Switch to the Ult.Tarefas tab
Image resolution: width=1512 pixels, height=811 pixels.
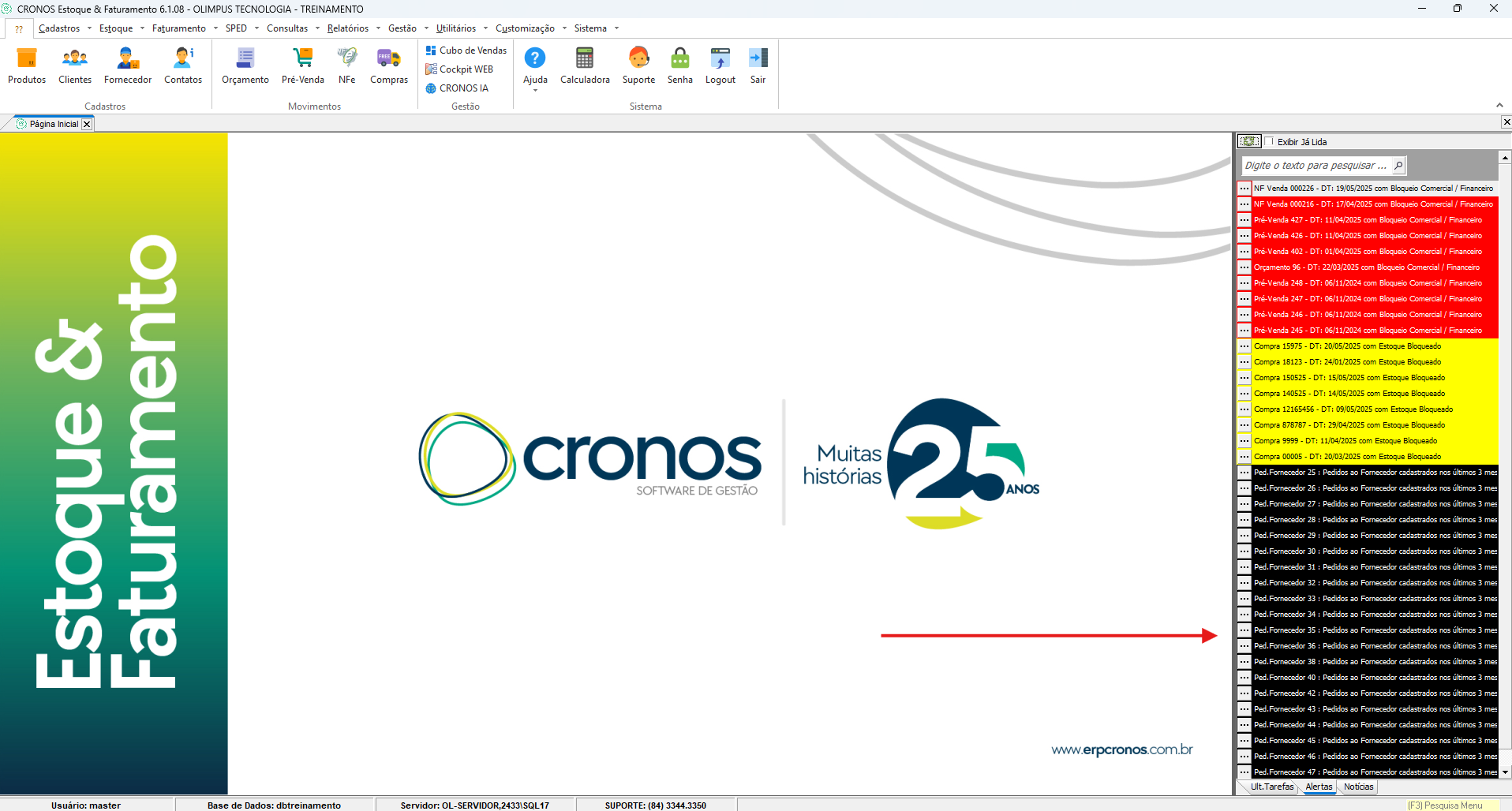tap(1271, 787)
